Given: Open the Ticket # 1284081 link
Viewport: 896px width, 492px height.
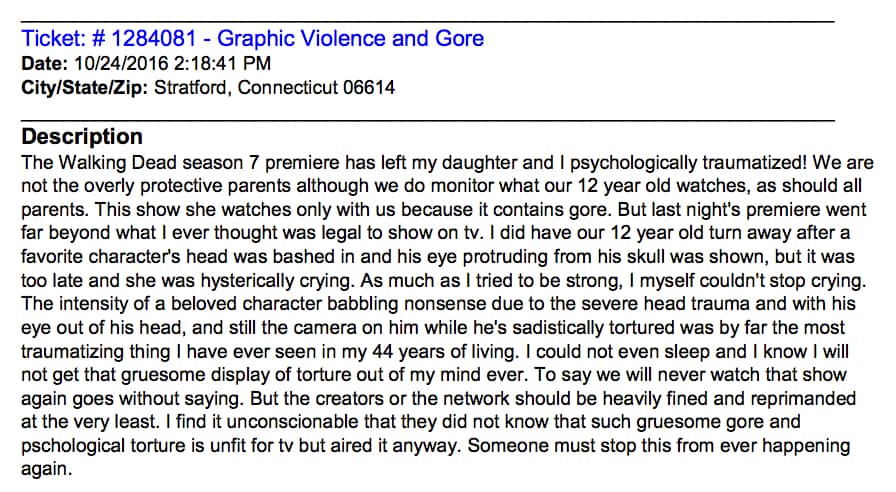Looking at the screenshot, I should click(111, 40).
